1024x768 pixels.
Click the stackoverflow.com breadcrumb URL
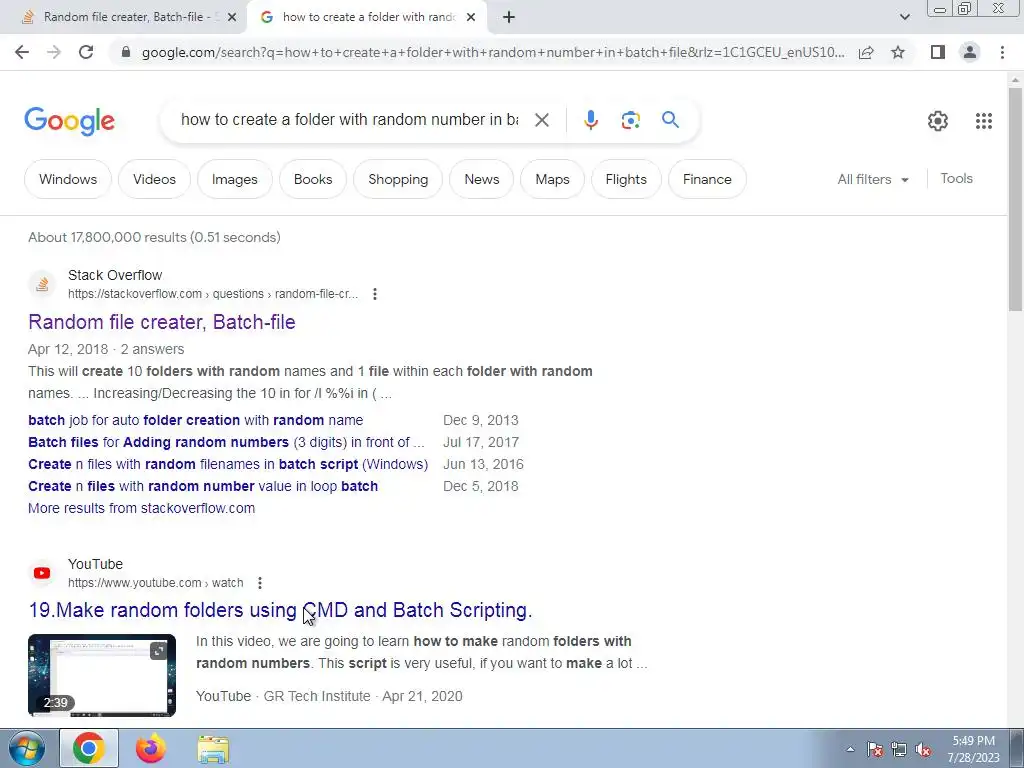click(x=213, y=294)
